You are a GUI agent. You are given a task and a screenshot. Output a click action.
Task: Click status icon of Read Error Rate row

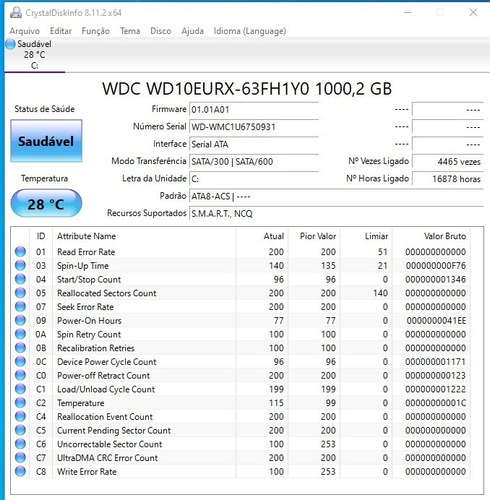20,252
